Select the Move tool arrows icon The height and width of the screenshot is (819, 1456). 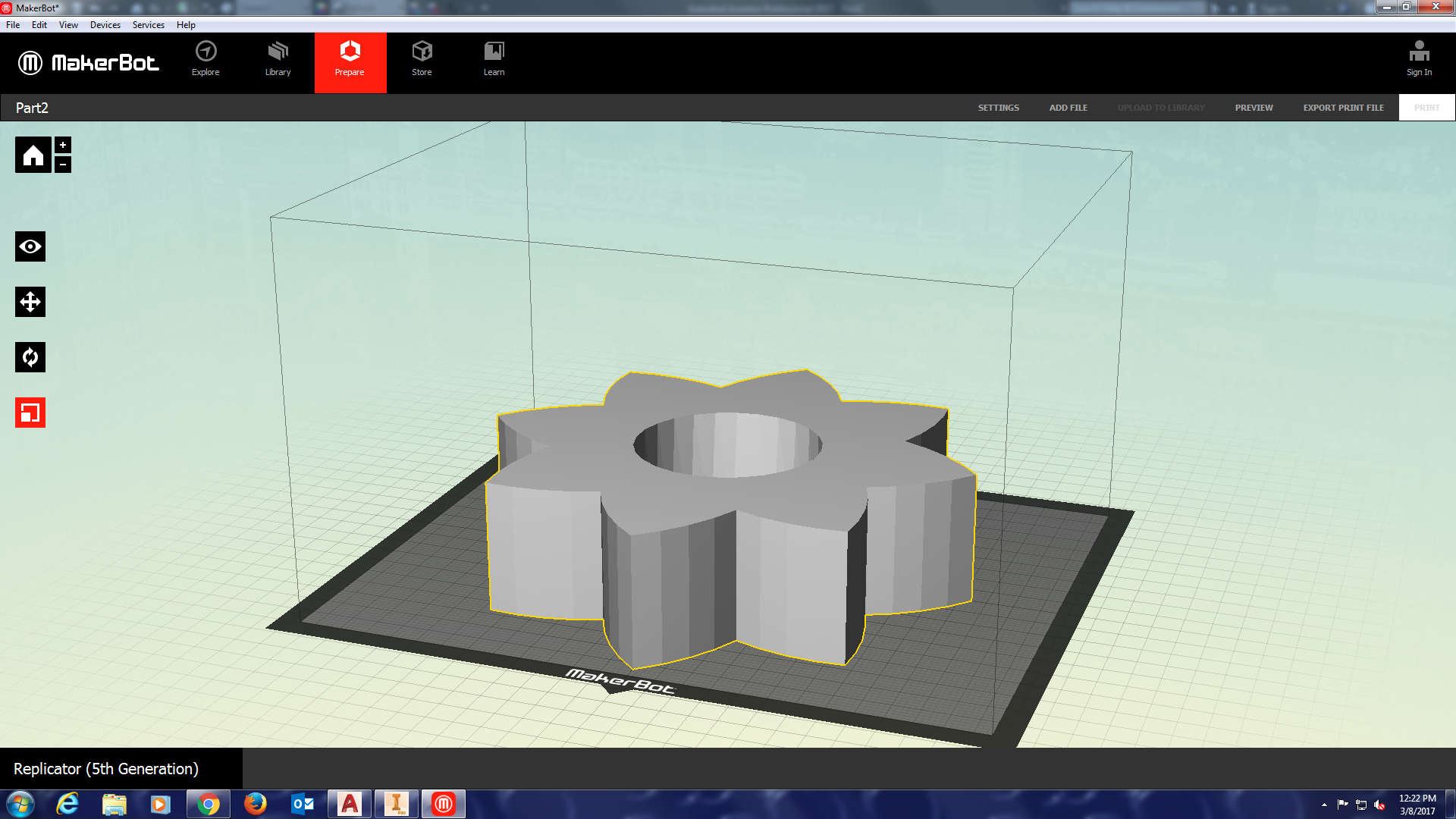tap(30, 302)
